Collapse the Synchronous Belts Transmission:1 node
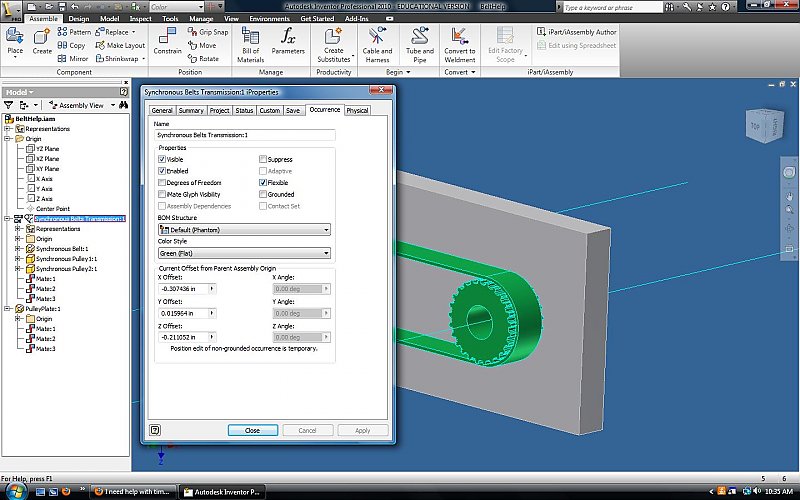 coord(7,219)
